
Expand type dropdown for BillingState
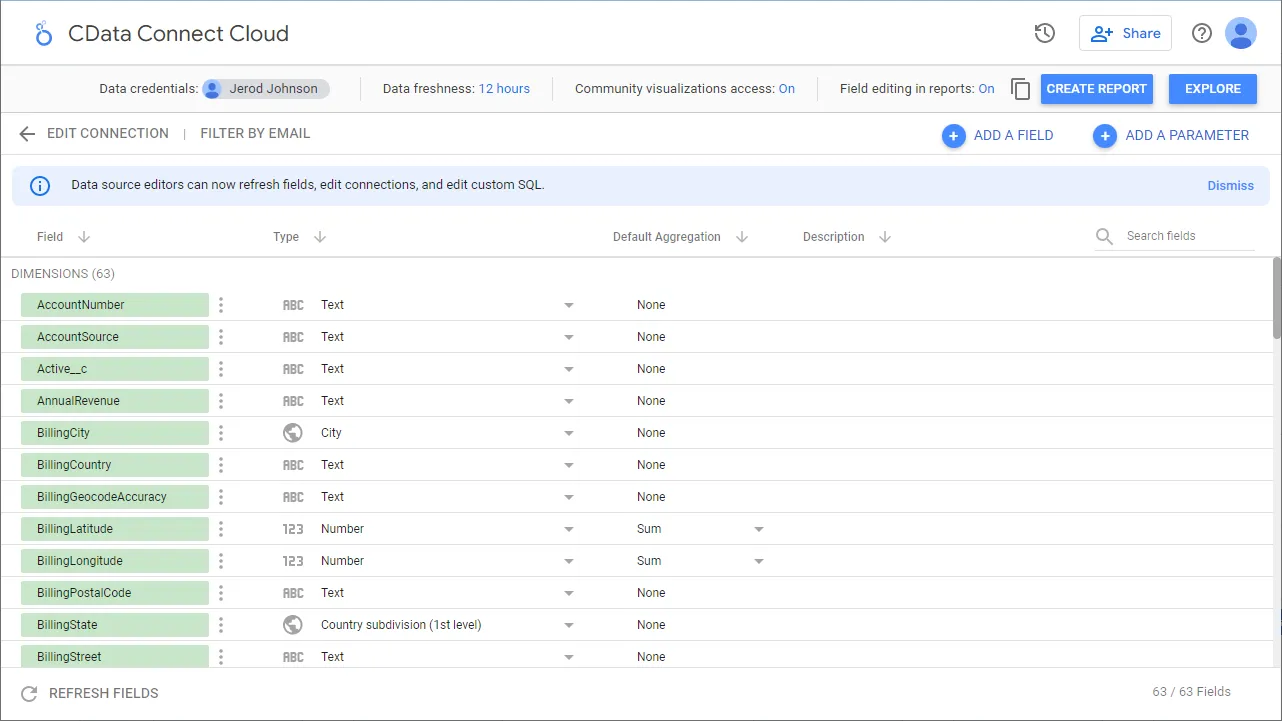pyautogui.click(x=568, y=625)
